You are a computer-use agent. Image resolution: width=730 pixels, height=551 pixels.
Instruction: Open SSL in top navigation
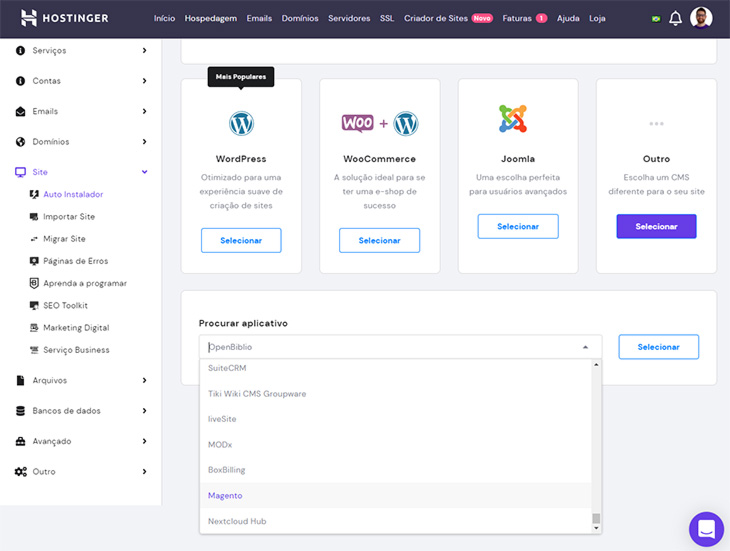pyautogui.click(x=387, y=19)
